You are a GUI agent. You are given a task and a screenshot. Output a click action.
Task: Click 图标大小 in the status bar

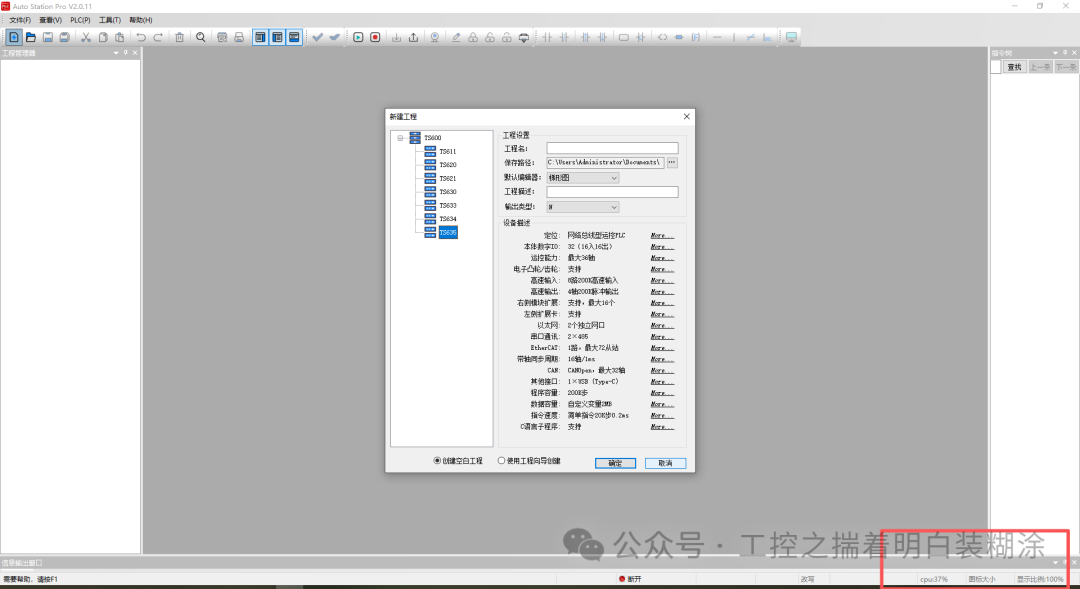click(982, 579)
